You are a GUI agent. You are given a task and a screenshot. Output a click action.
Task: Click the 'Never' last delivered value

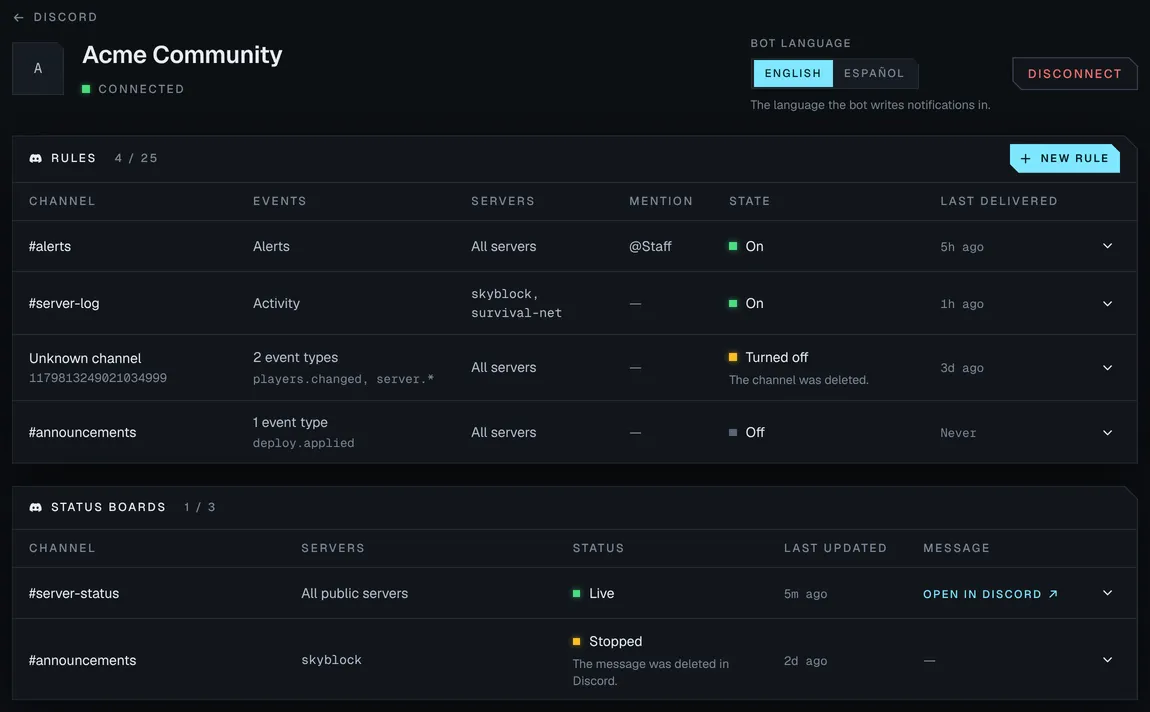point(958,433)
